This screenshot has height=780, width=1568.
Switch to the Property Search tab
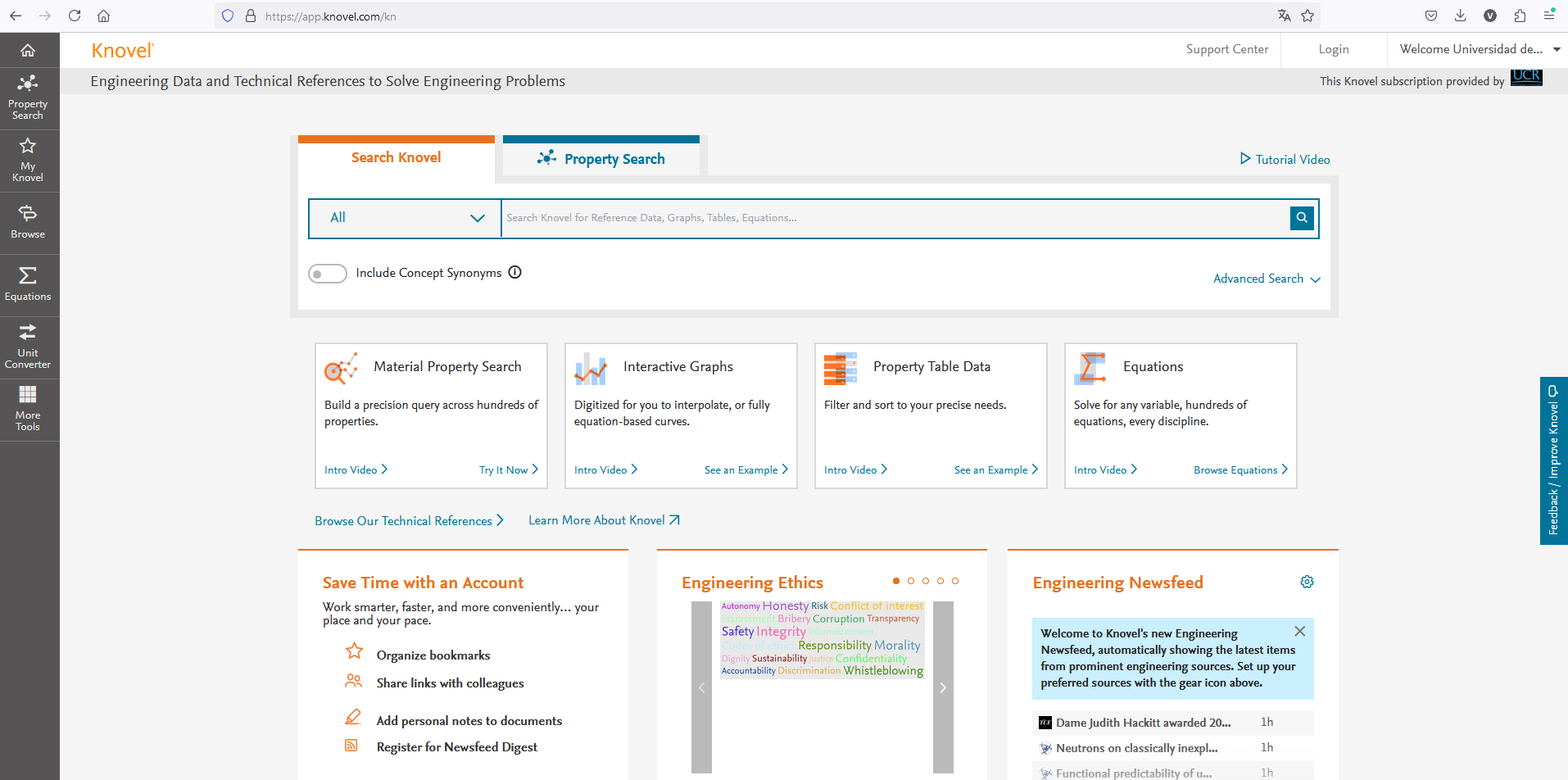pos(601,159)
